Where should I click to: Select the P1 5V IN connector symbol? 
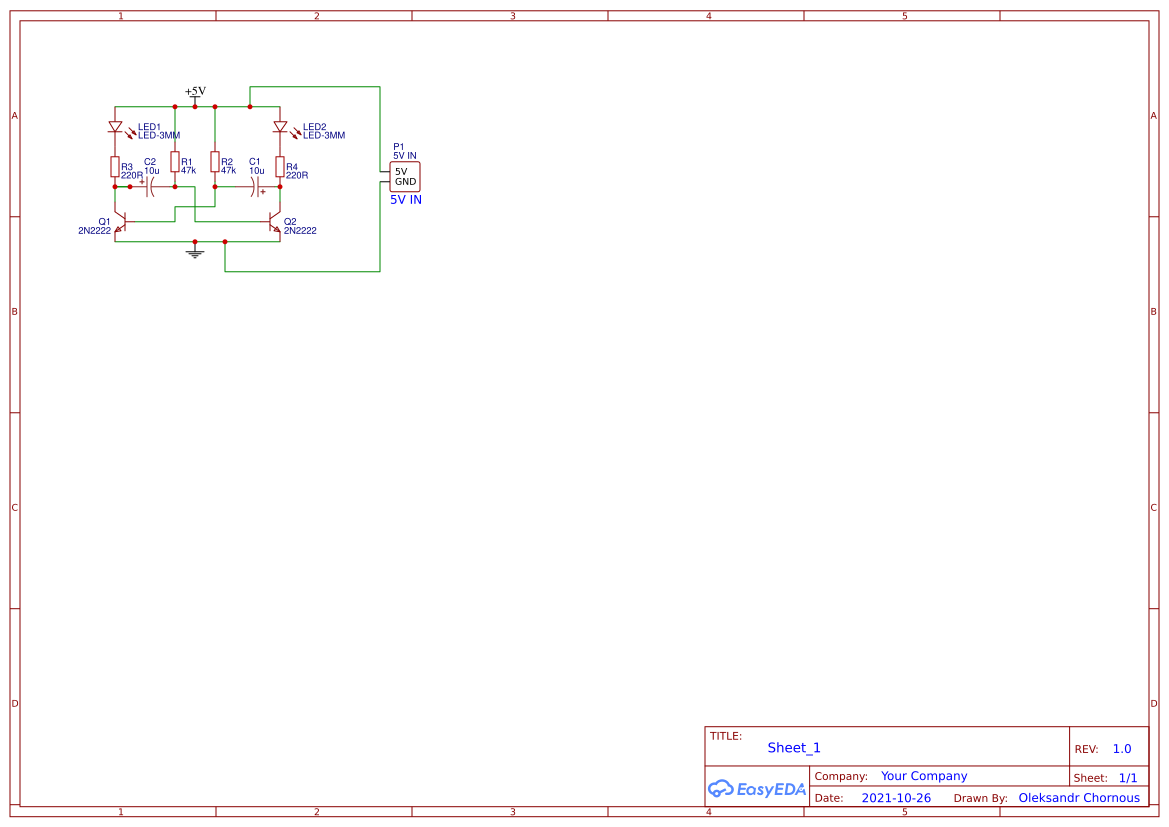405,176
